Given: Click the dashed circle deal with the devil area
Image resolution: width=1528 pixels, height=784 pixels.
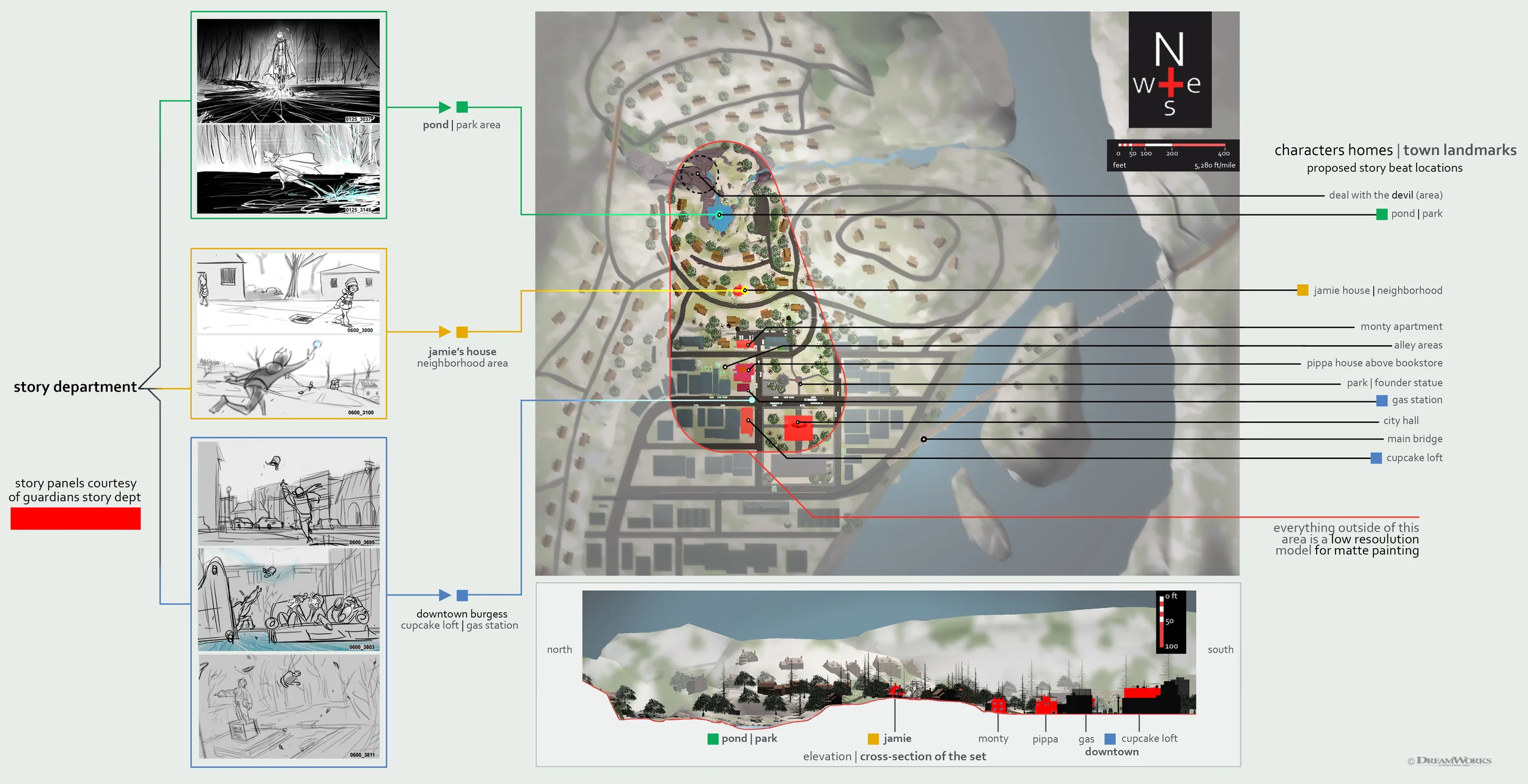Looking at the screenshot, I should click(x=700, y=174).
